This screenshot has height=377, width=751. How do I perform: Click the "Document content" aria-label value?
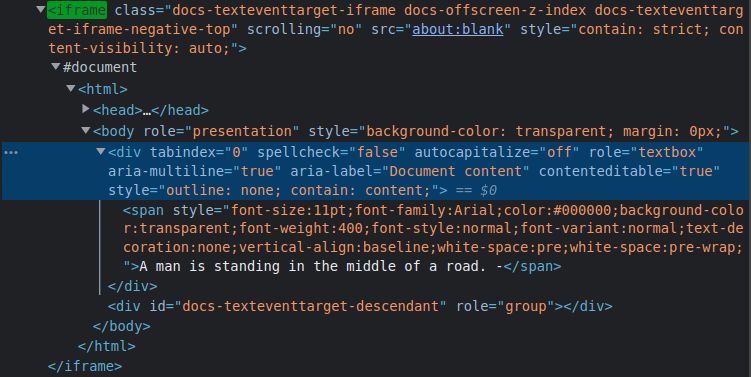point(455,171)
